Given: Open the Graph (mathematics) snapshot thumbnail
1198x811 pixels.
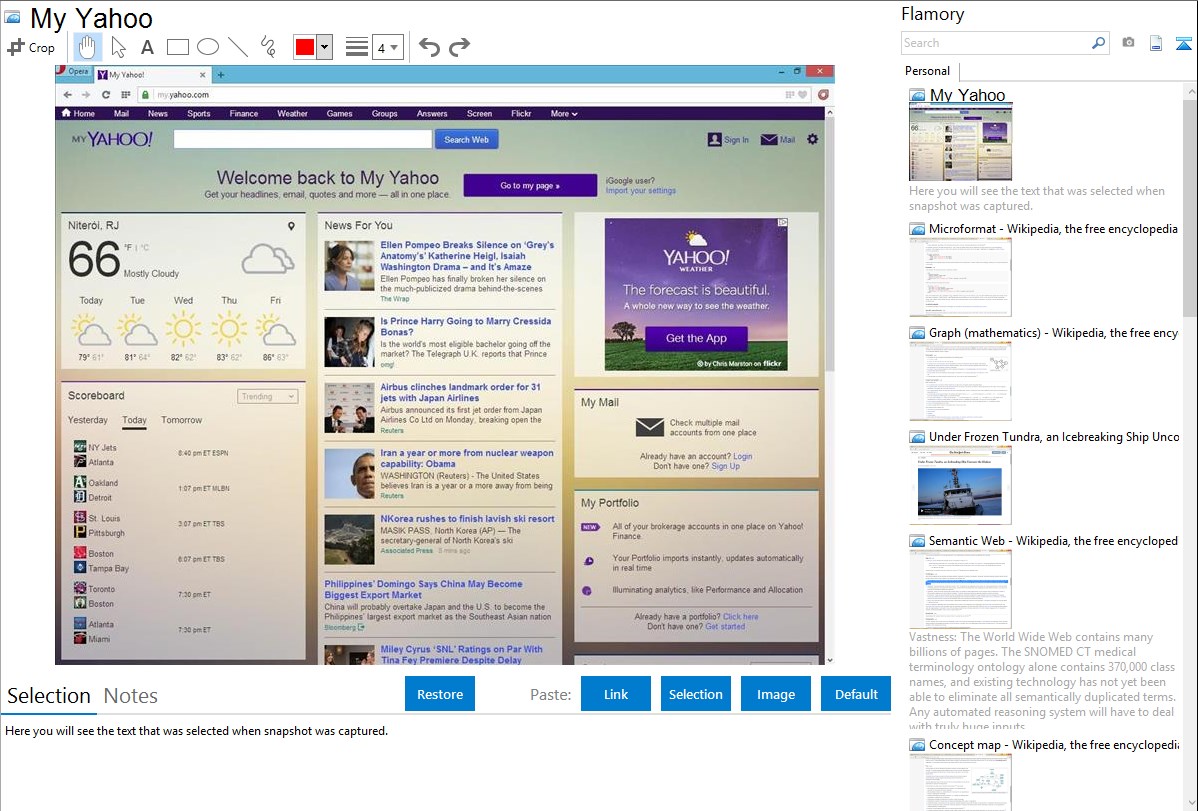Looking at the screenshot, I should [960, 381].
